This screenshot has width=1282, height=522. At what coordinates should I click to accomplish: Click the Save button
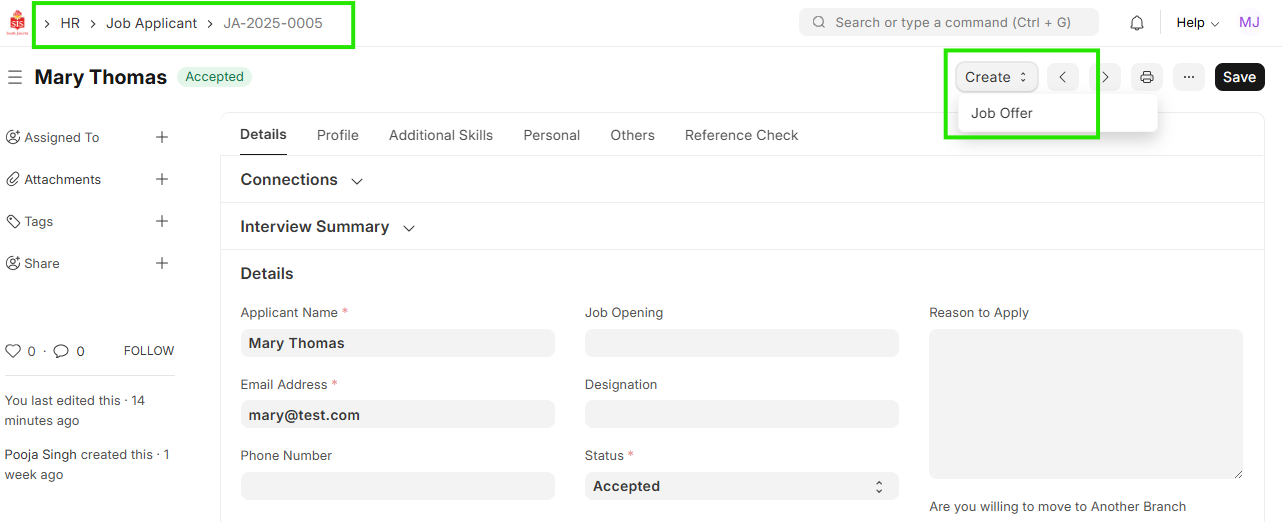1239,77
